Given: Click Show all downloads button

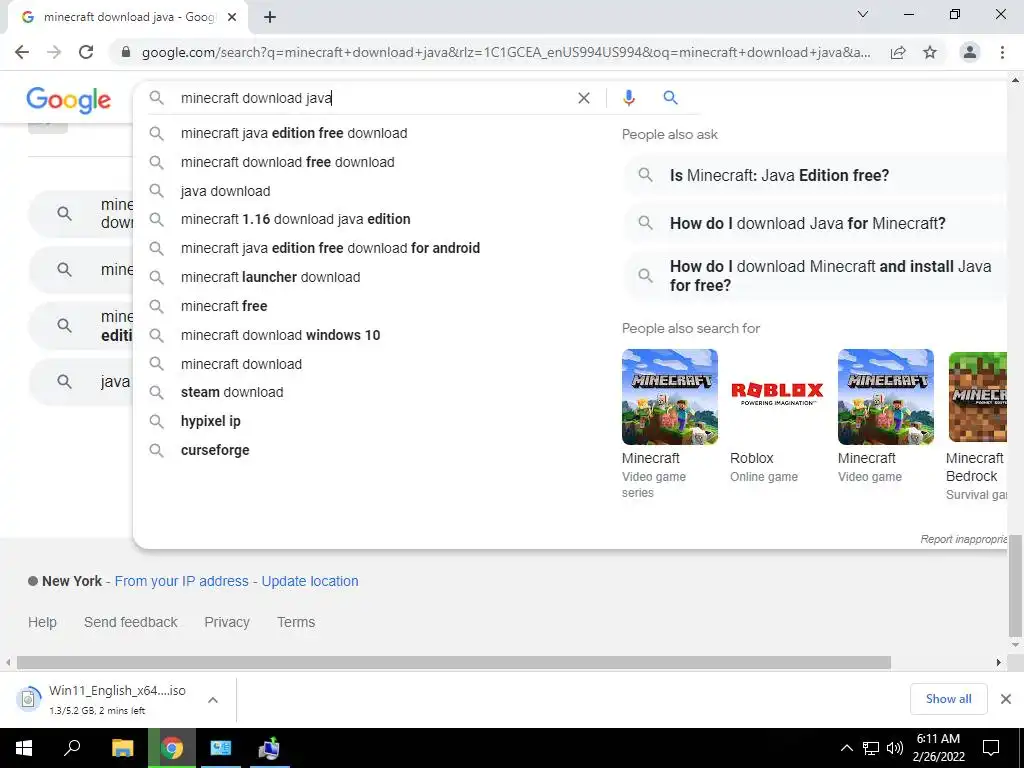Looking at the screenshot, I should (x=948, y=699).
